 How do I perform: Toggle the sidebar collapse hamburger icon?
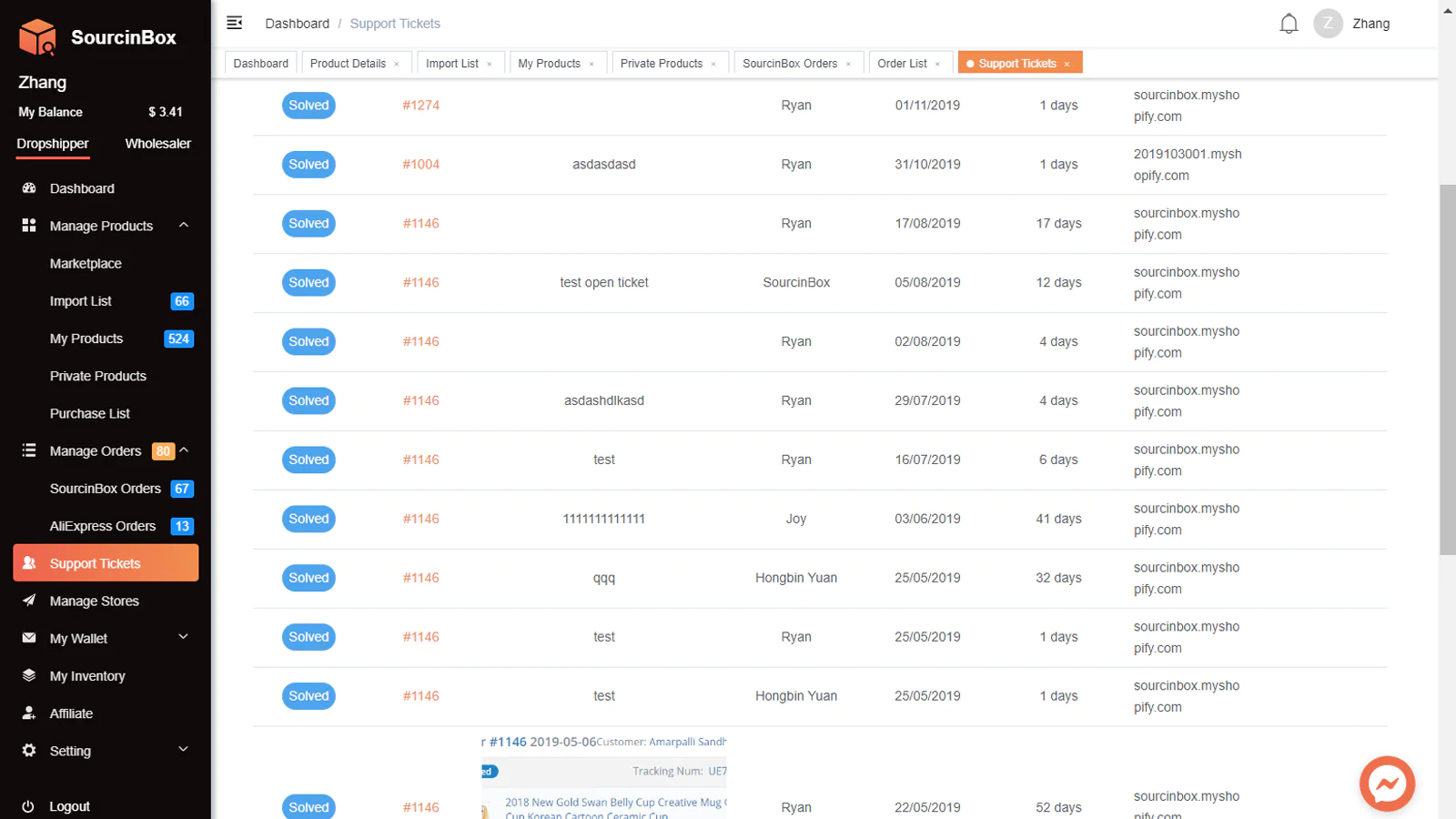pyautogui.click(x=235, y=23)
